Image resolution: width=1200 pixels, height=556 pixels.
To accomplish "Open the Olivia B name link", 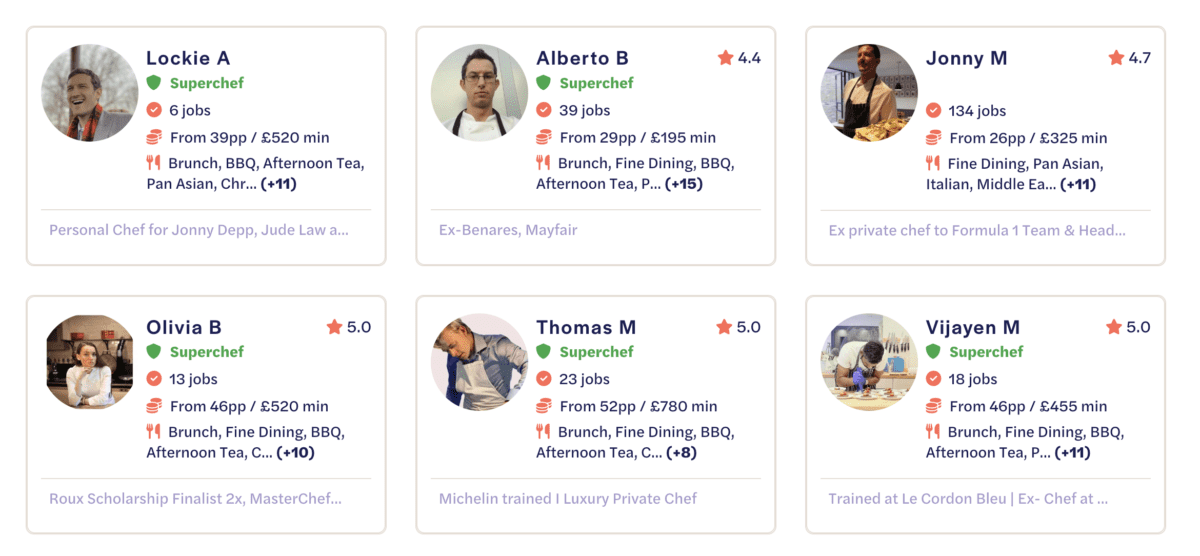I will tap(184, 327).
